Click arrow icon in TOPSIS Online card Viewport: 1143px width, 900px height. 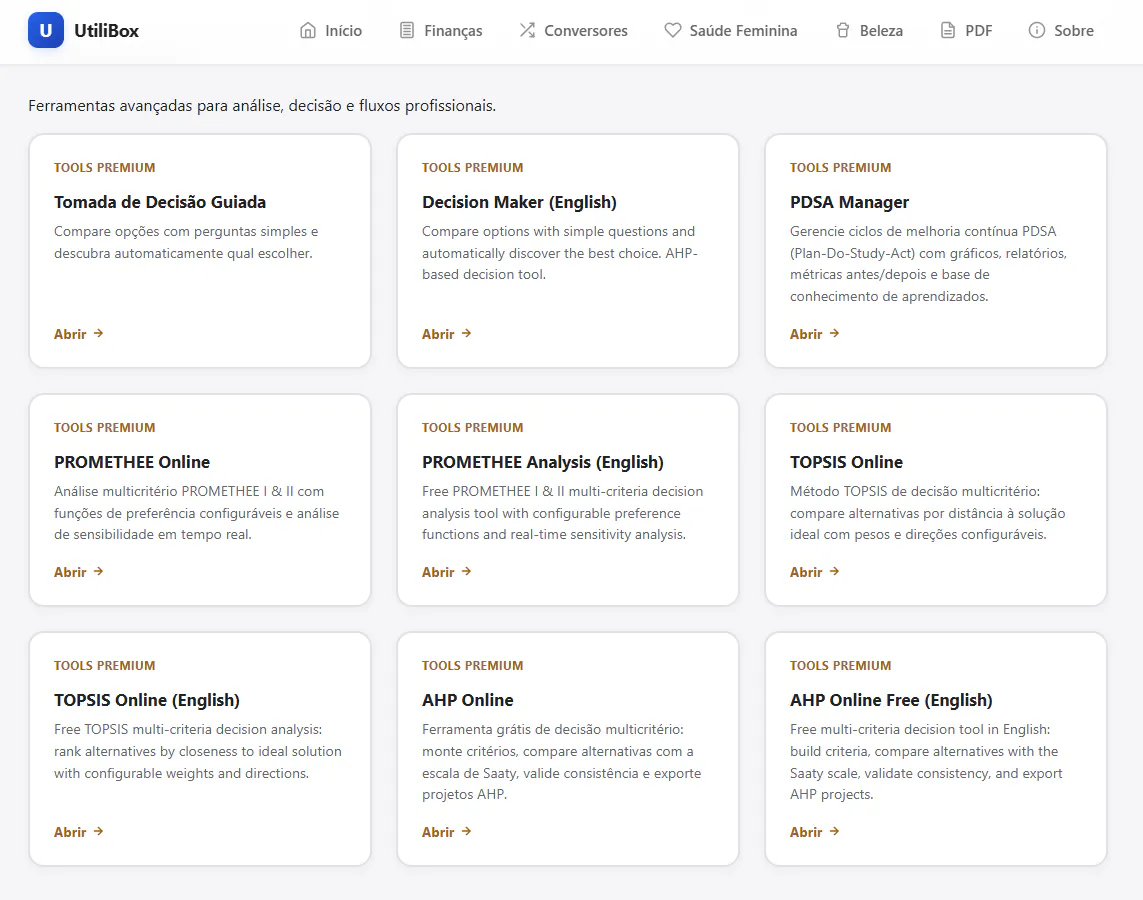(x=835, y=571)
